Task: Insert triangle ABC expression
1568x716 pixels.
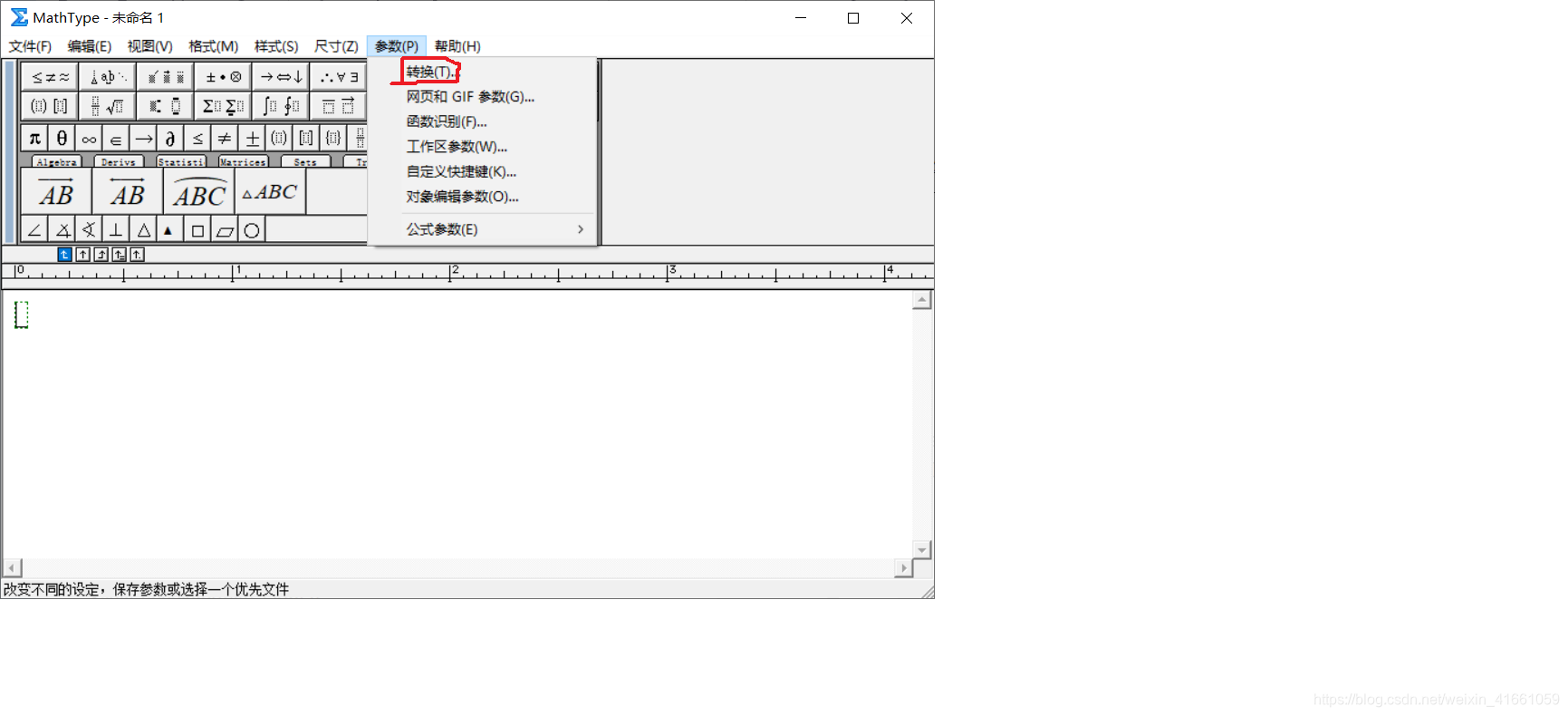Action: click(x=270, y=192)
